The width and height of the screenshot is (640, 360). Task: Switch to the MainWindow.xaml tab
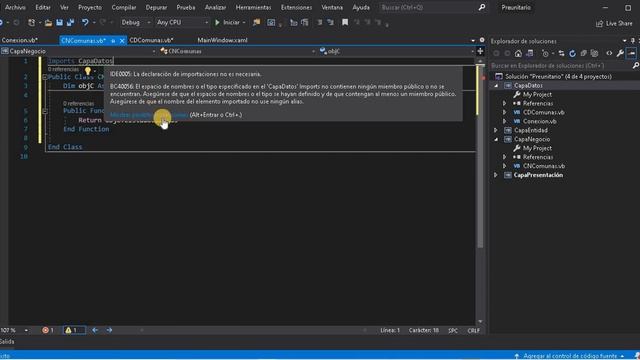[x=222, y=40]
